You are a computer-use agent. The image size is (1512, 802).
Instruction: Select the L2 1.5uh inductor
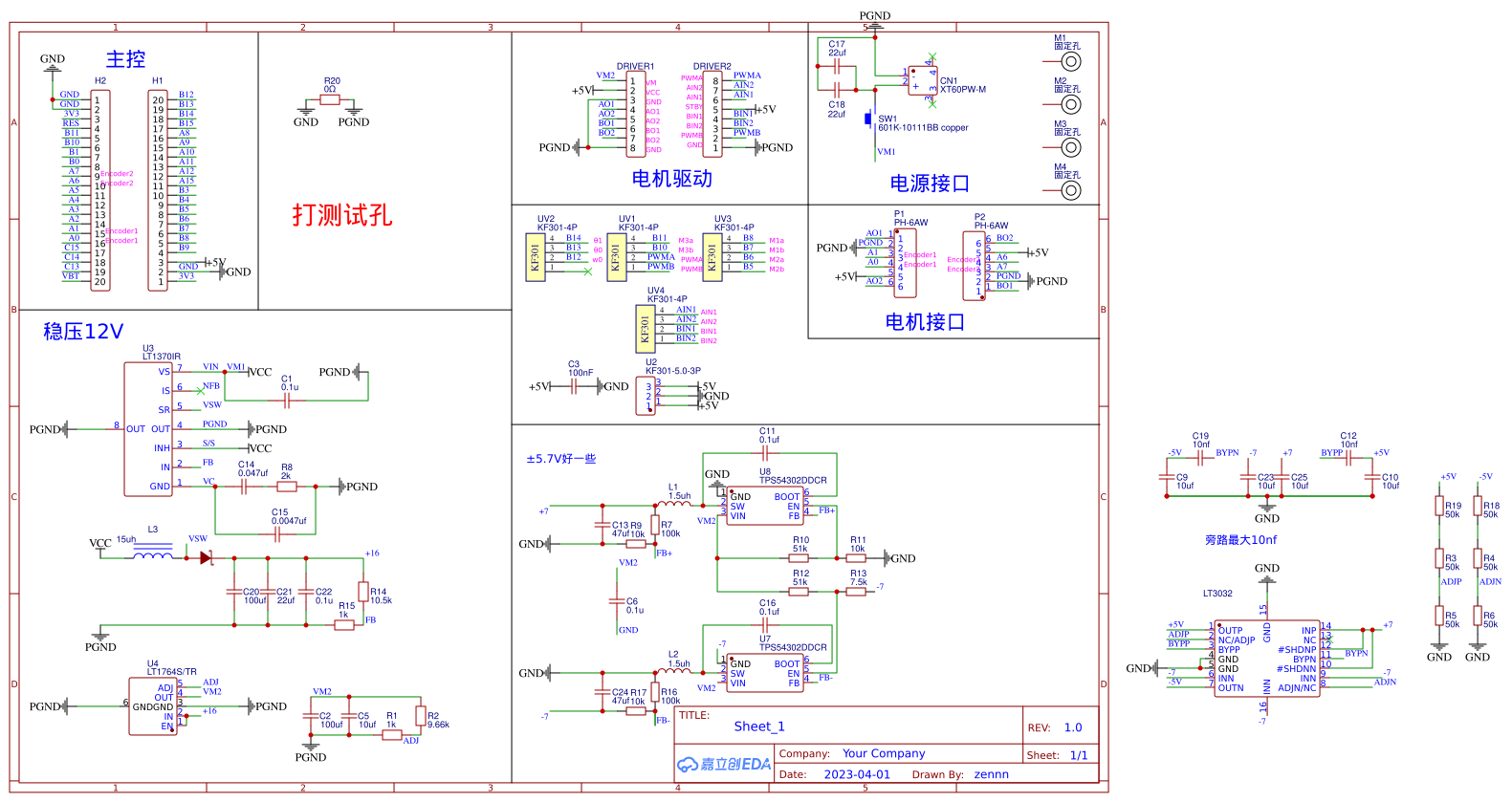pos(674,671)
